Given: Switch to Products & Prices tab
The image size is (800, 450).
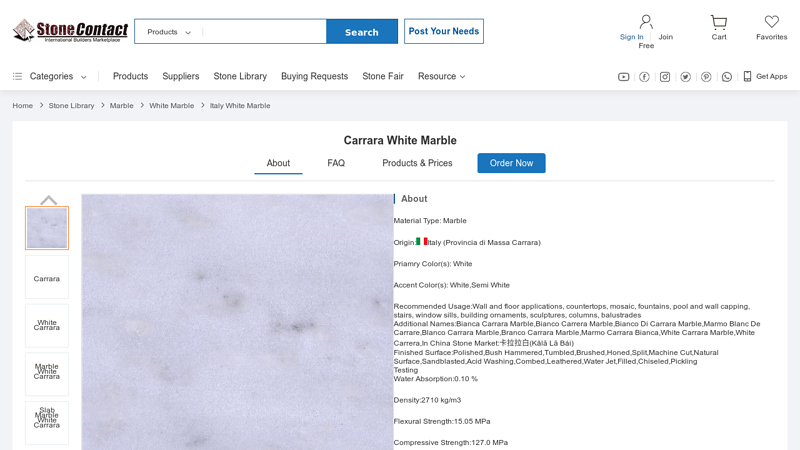Looking at the screenshot, I should (417, 163).
